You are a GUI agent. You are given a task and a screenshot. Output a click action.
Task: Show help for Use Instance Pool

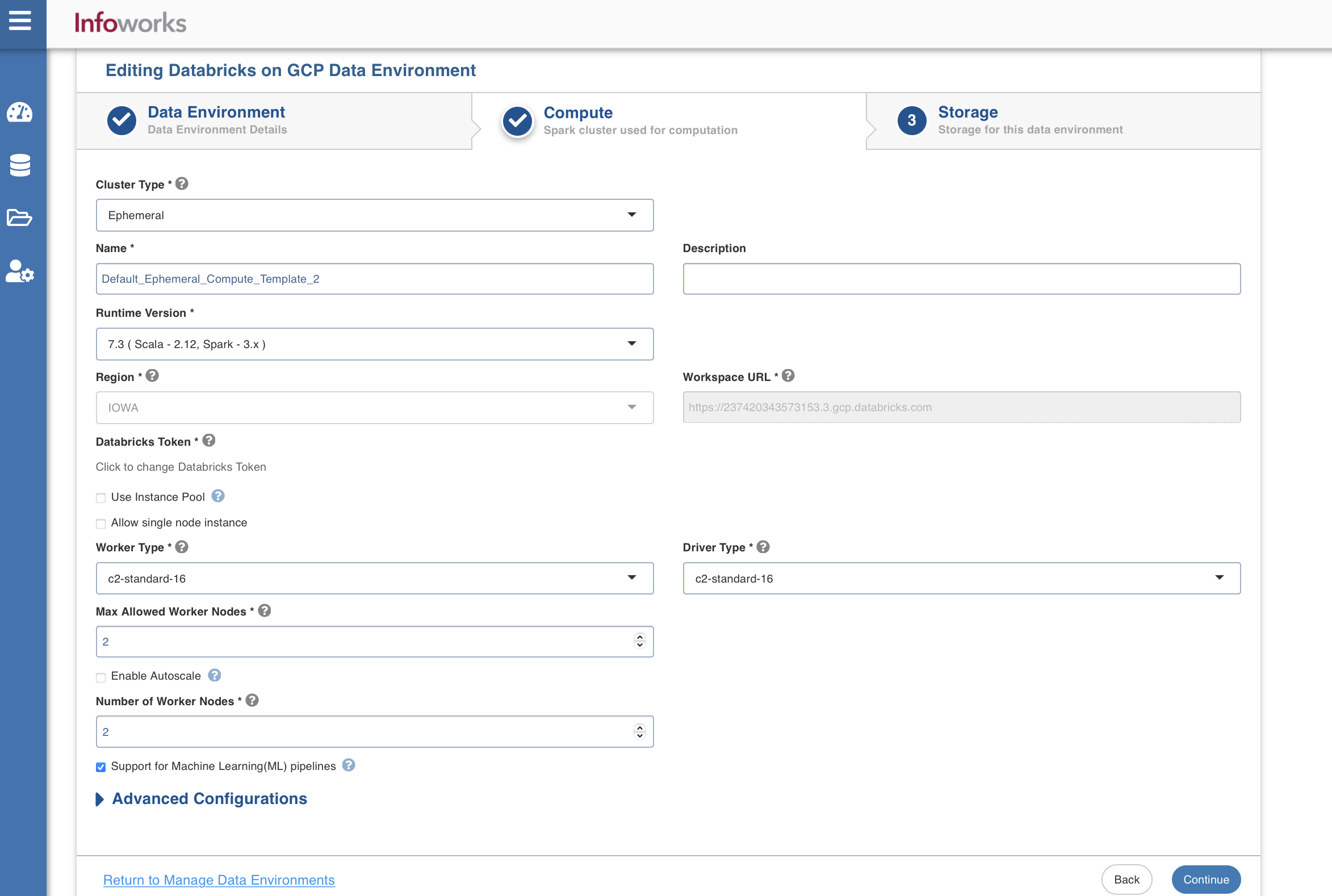coord(217,496)
